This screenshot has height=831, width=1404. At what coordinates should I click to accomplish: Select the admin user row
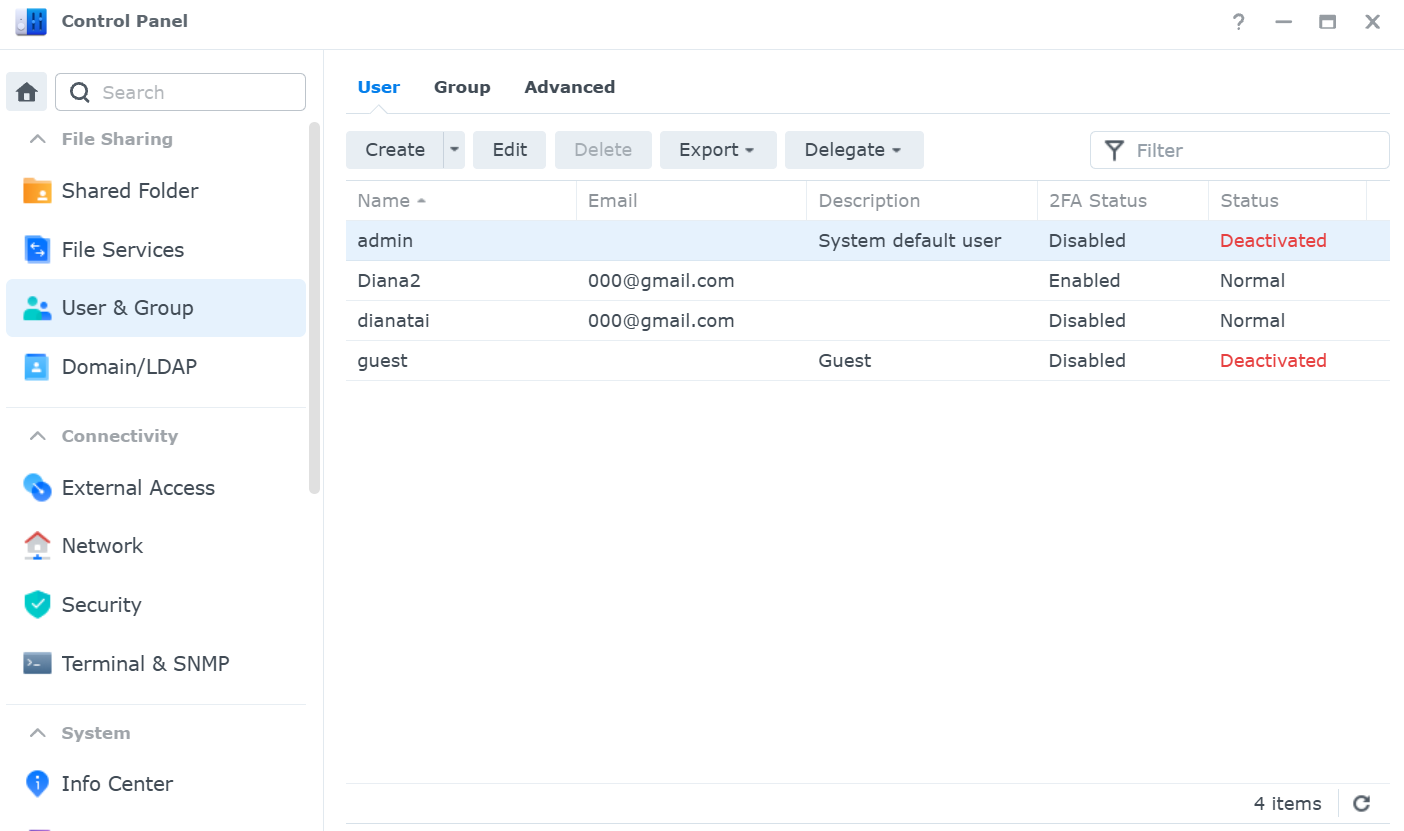pos(868,241)
